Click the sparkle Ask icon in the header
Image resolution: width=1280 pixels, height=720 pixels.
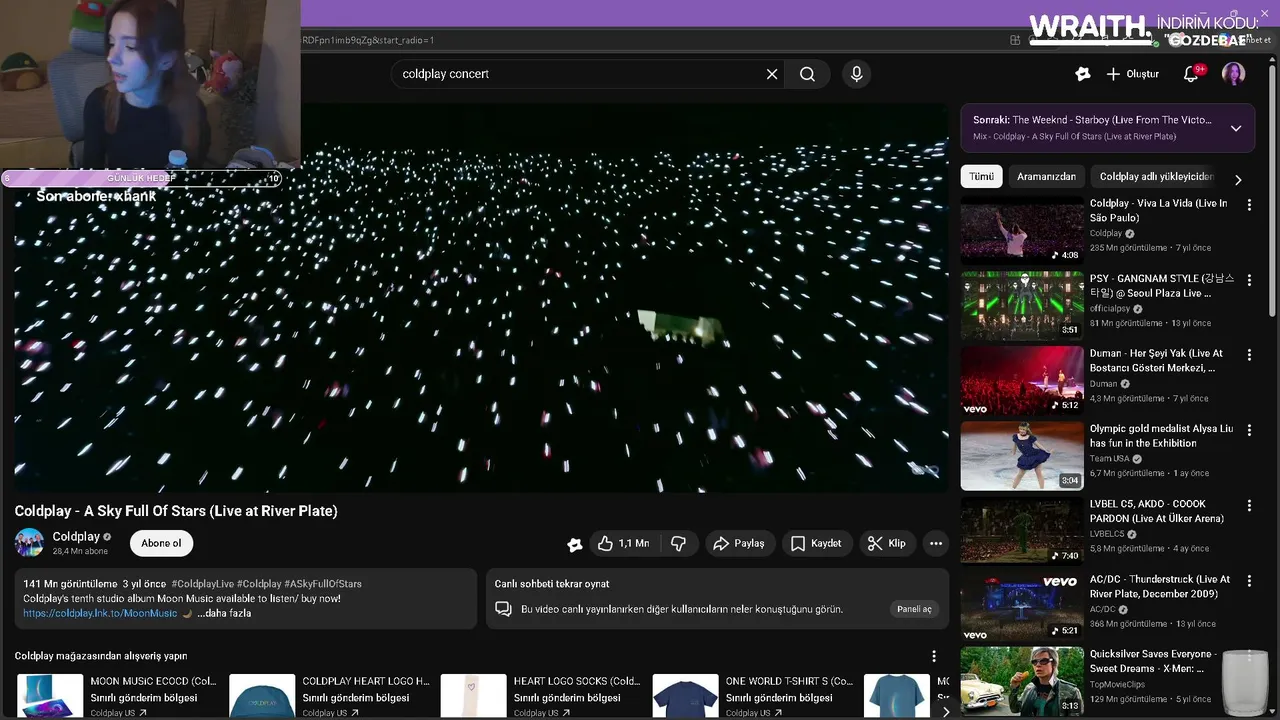coord(1082,74)
